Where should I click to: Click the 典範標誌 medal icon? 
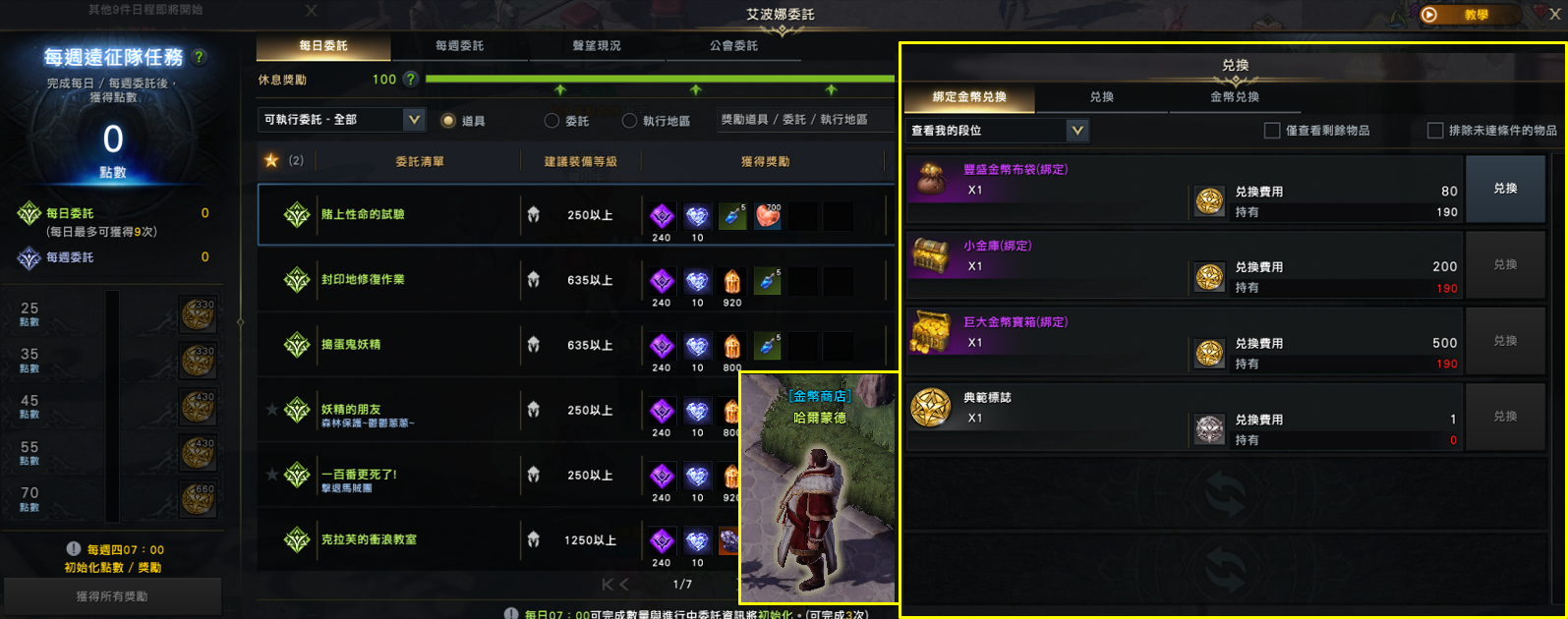pyautogui.click(x=930, y=408)
